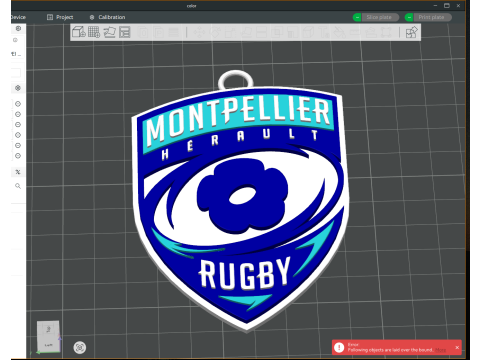This screenshot has height=360, width=480.
Task: Click the view orientation cube
Action: point(49,336)
